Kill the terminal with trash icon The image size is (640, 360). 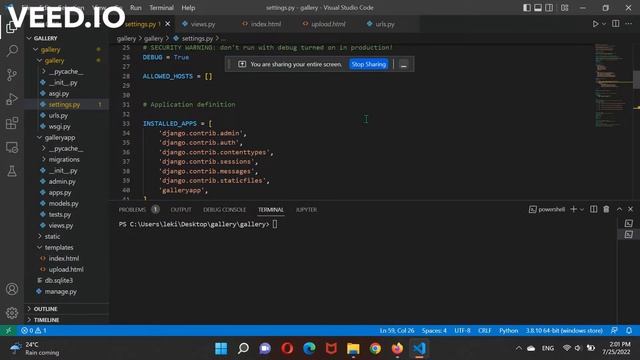click(x=606, y=209)
